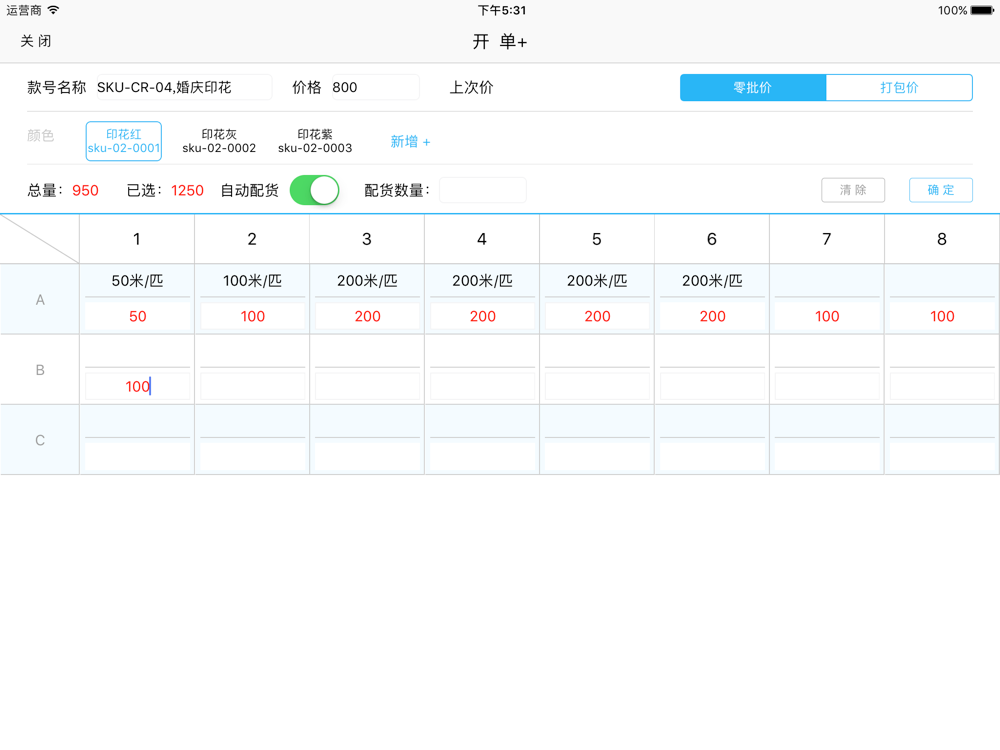Click row B column 2 empty quantity field

[x=253, y=386]
